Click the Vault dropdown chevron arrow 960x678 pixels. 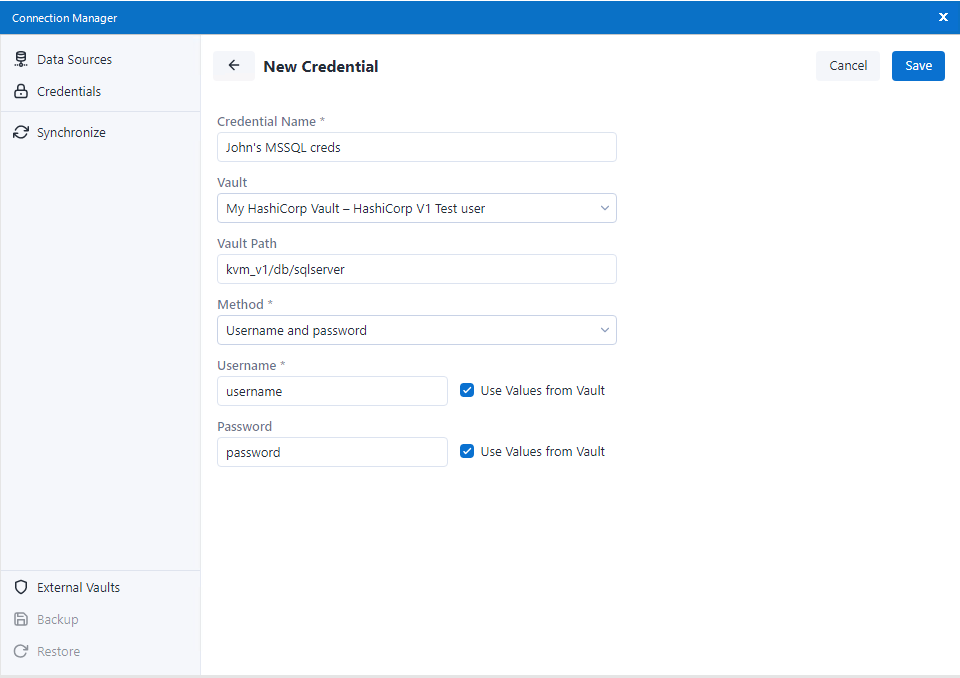604,208
